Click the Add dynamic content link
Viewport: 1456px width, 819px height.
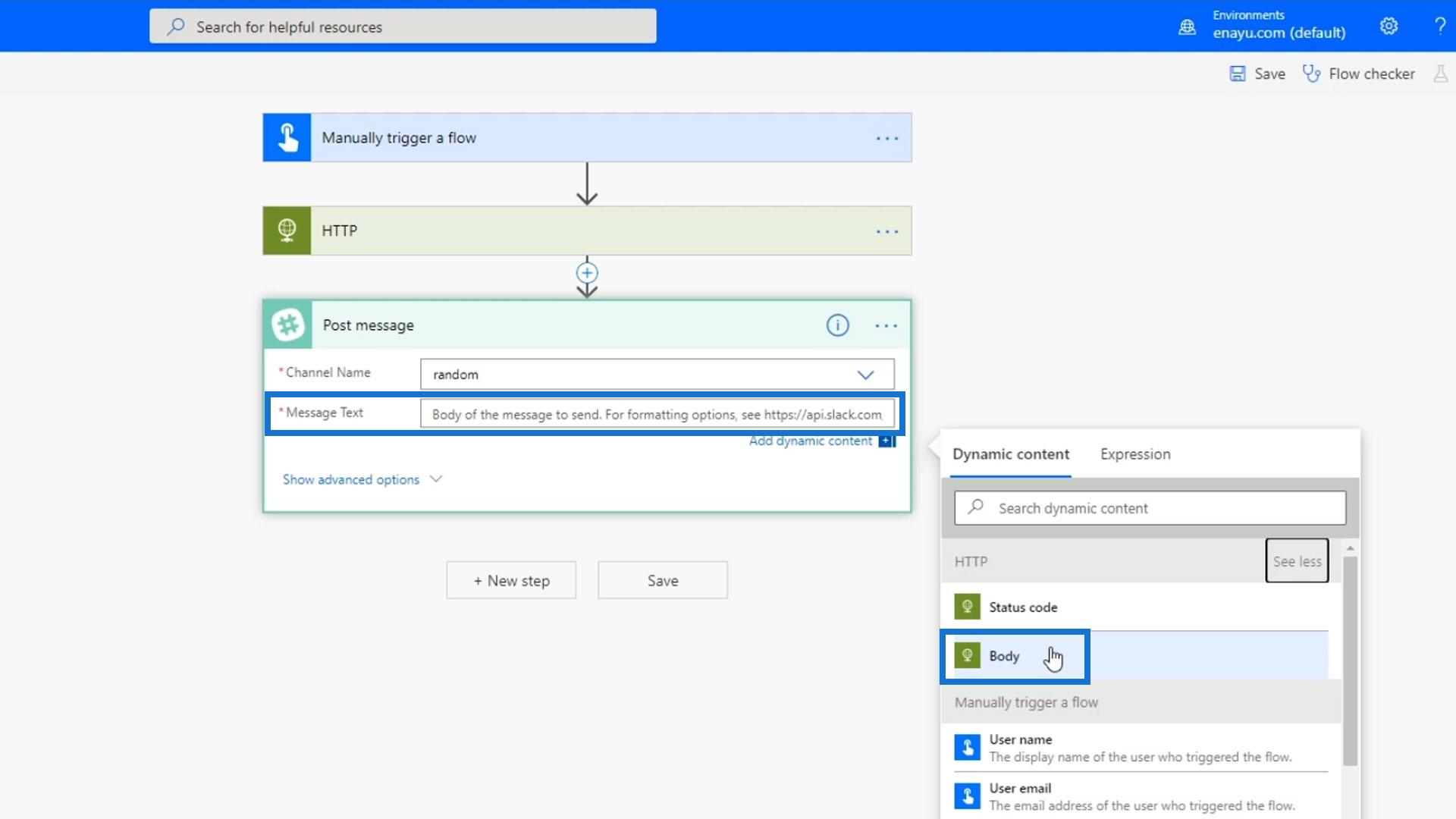click(x=811, y=441)
